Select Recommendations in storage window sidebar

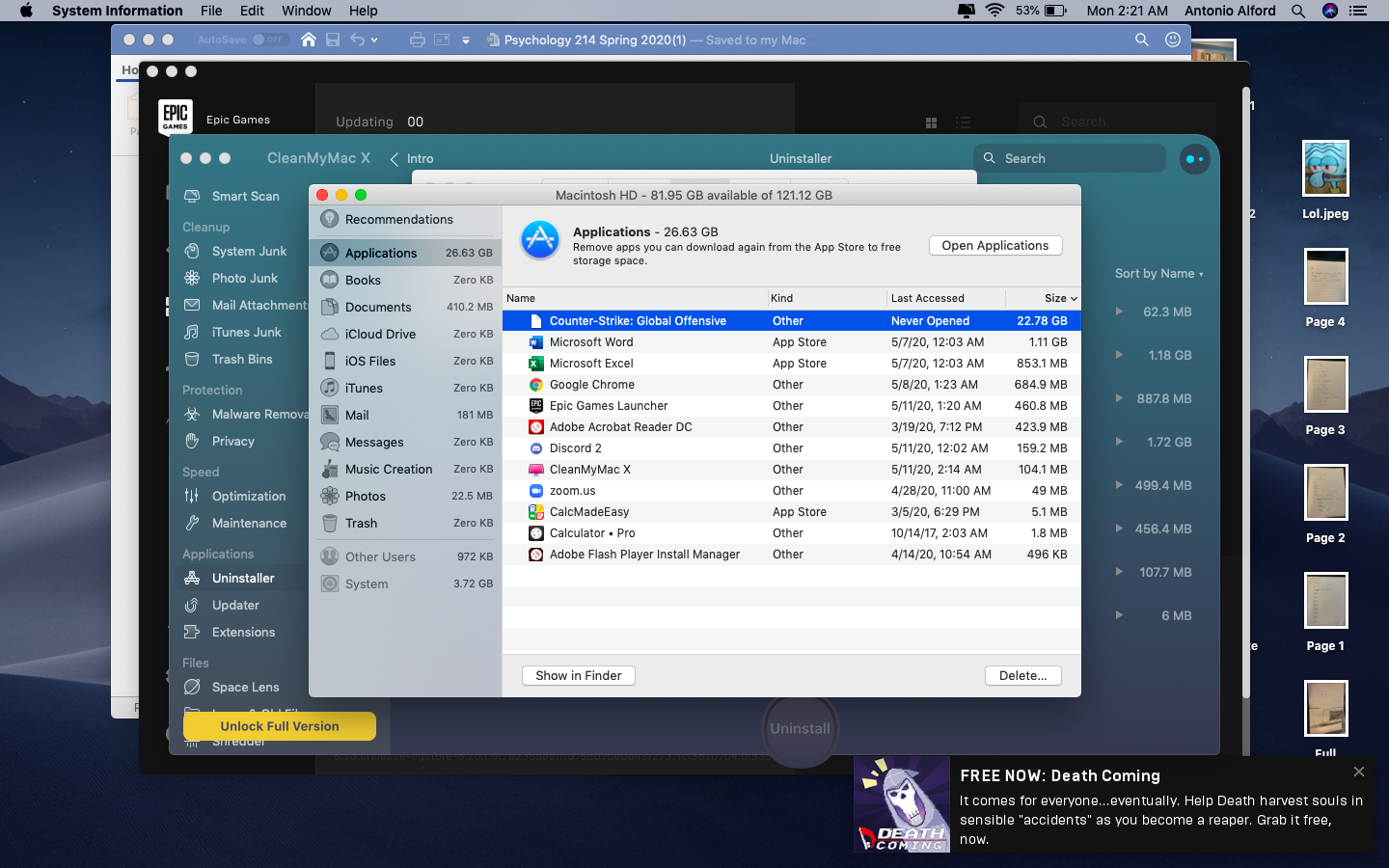coord(405,219)
